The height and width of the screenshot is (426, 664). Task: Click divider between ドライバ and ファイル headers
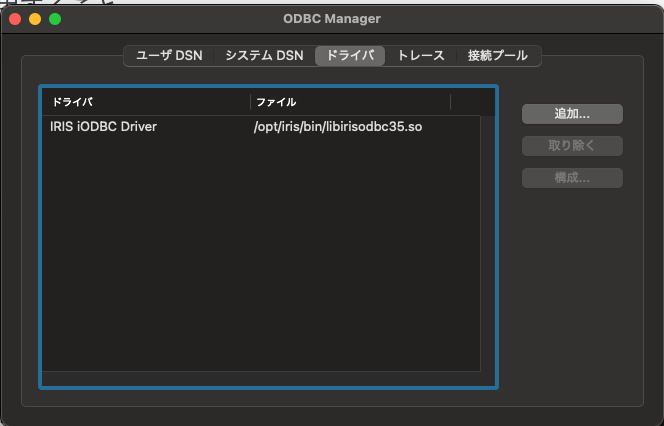point(250,102)
